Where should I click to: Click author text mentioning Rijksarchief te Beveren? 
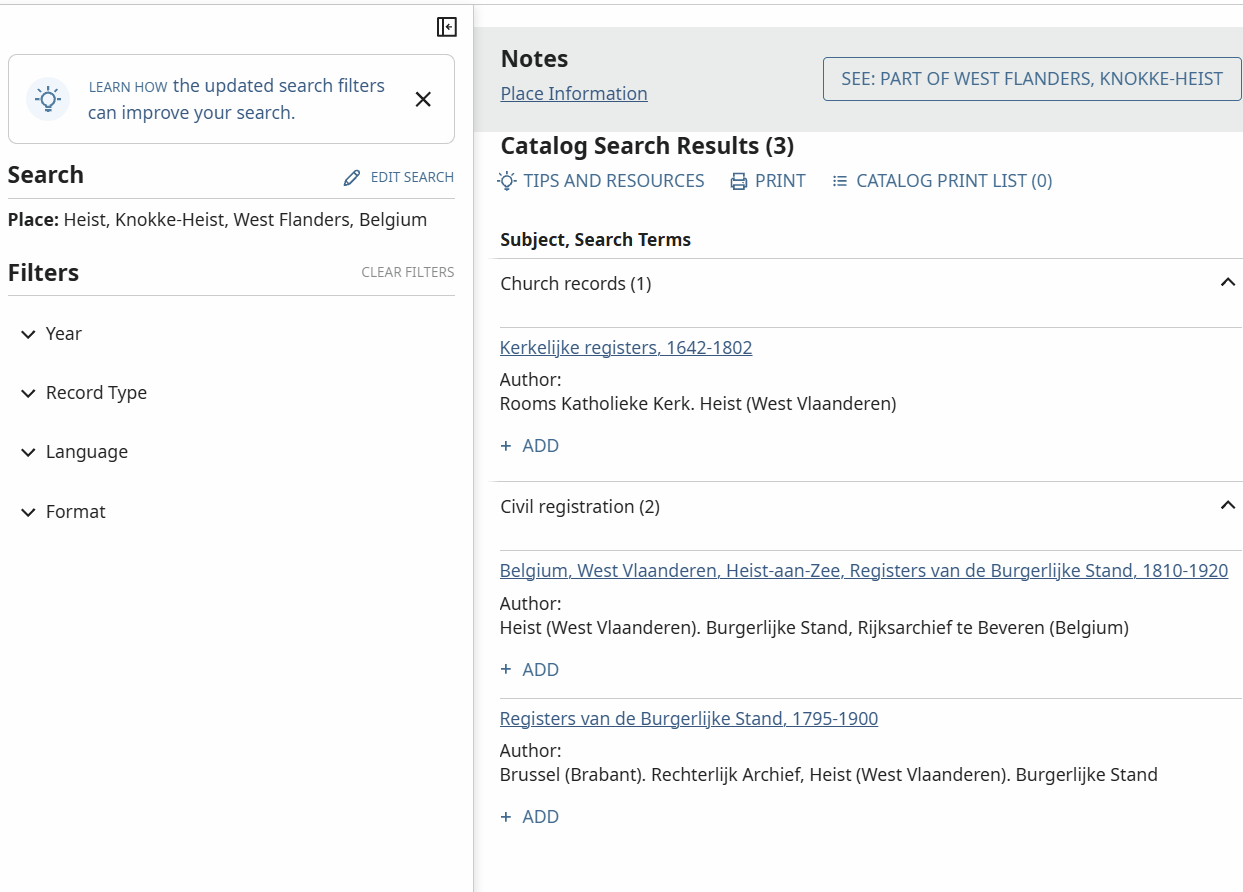click(814, 628)
